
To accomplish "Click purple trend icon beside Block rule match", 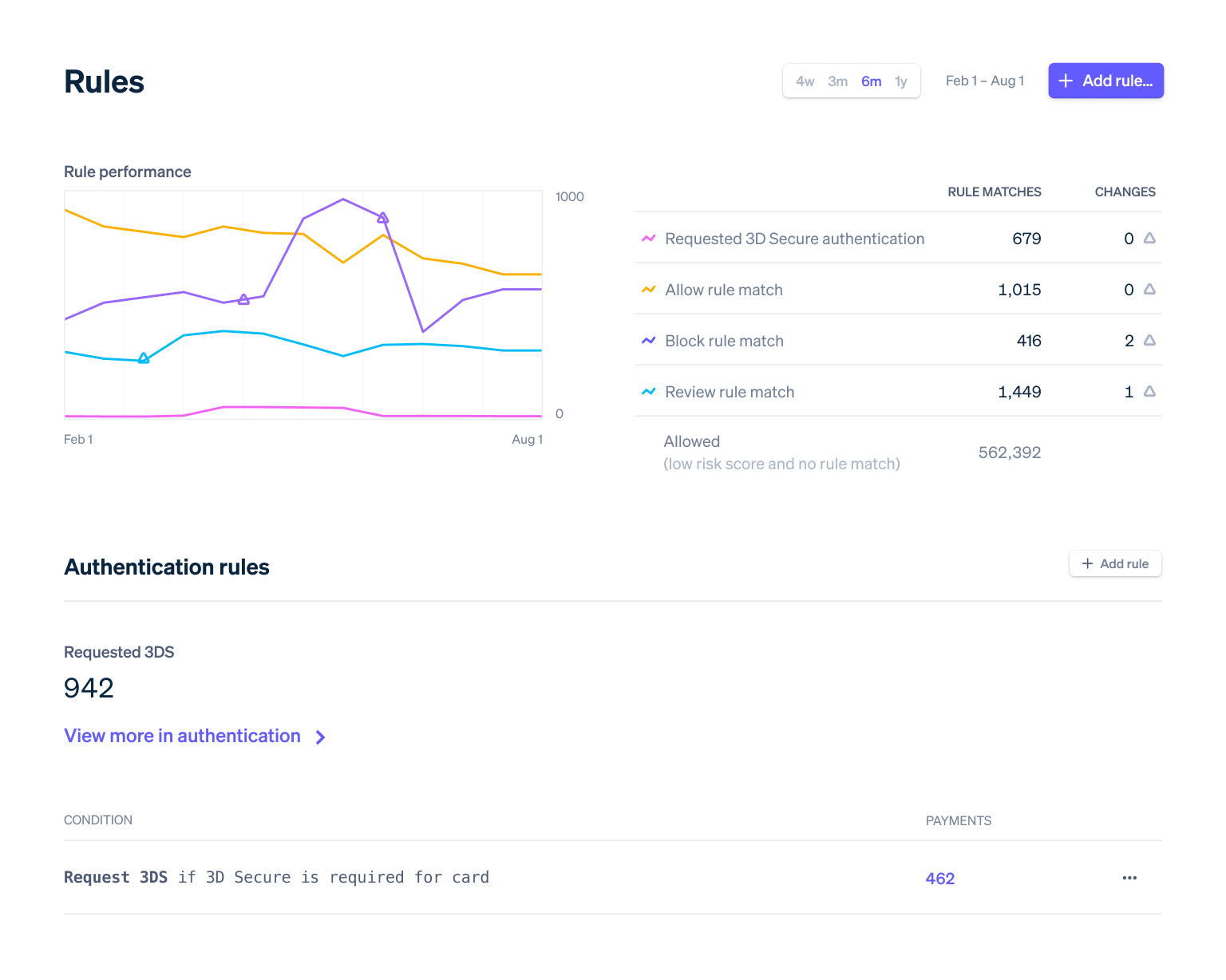I will (648, 341).
